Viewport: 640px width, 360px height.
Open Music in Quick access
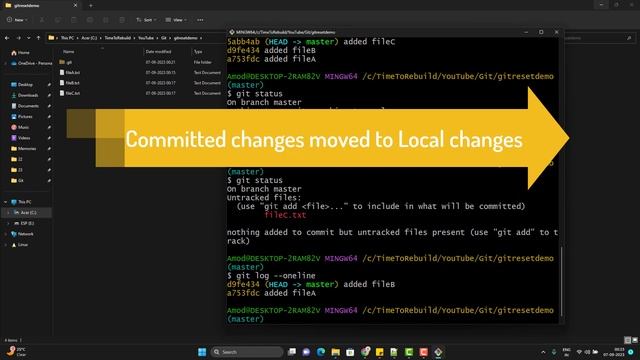tap(20, 127)
